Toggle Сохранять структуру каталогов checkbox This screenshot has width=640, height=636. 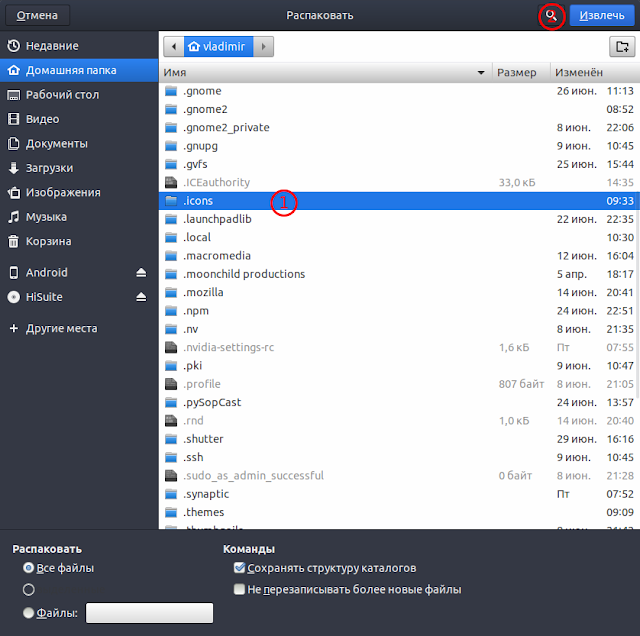[239, 568]
